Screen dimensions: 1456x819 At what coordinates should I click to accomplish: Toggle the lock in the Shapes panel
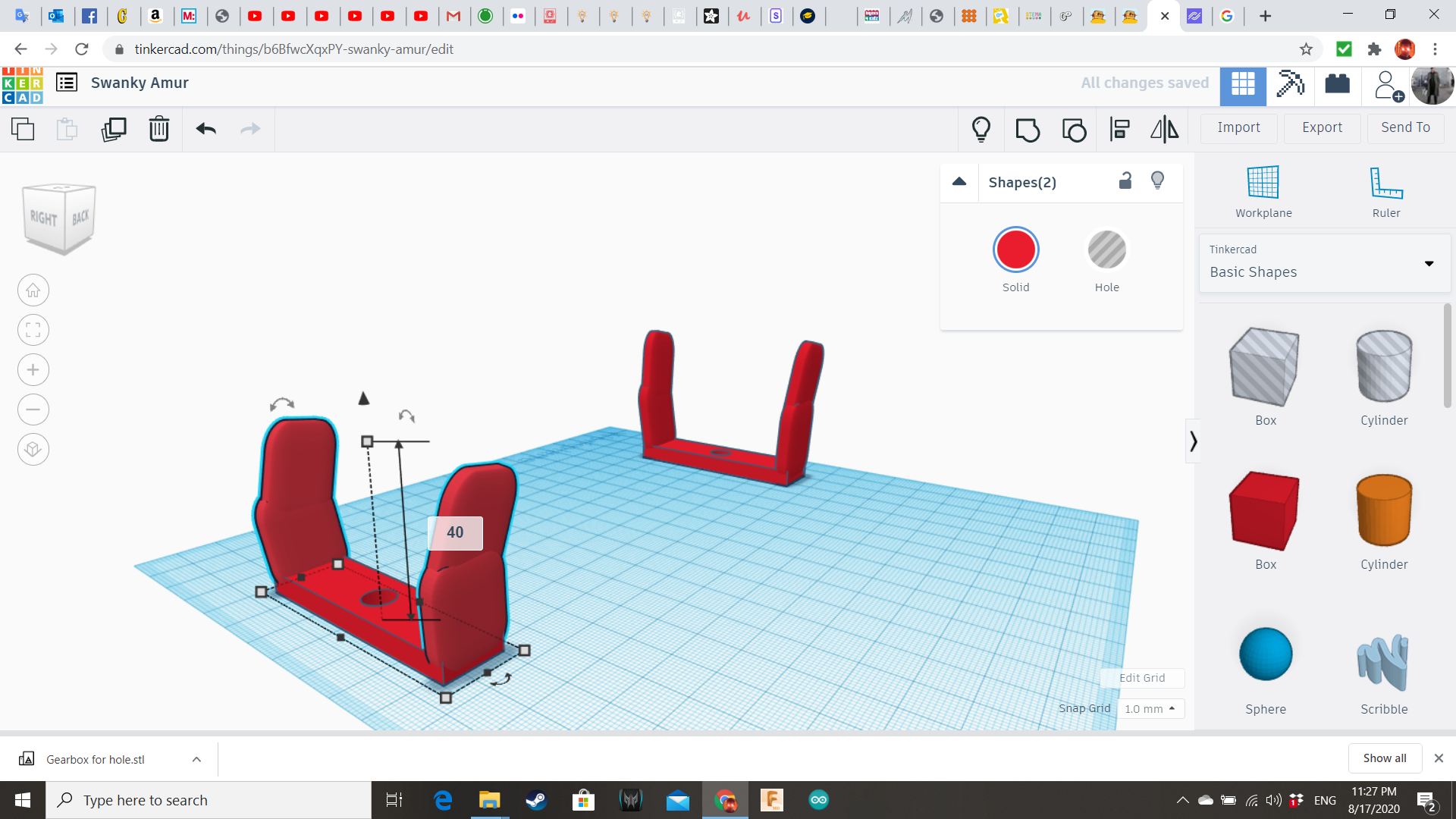click(1125, 181)
